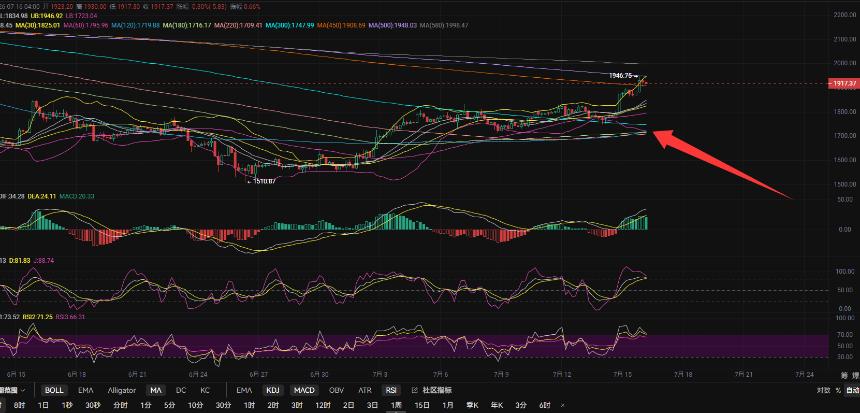Viewport: 860px width, 413px height.
Task: Click the 1917.37 current price tag
Action: coord(843,83)
